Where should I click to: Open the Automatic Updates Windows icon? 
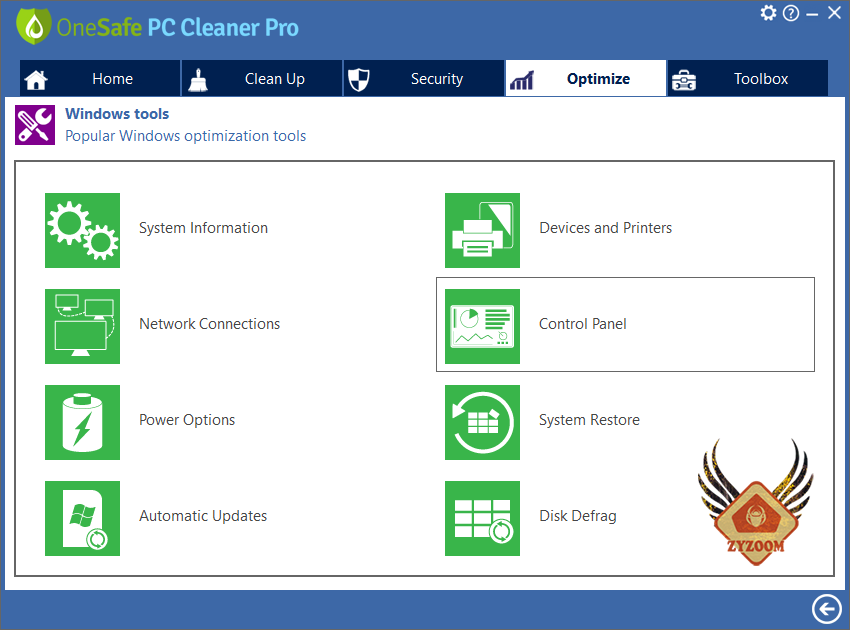pyautogui.click(x=82, y=518)
